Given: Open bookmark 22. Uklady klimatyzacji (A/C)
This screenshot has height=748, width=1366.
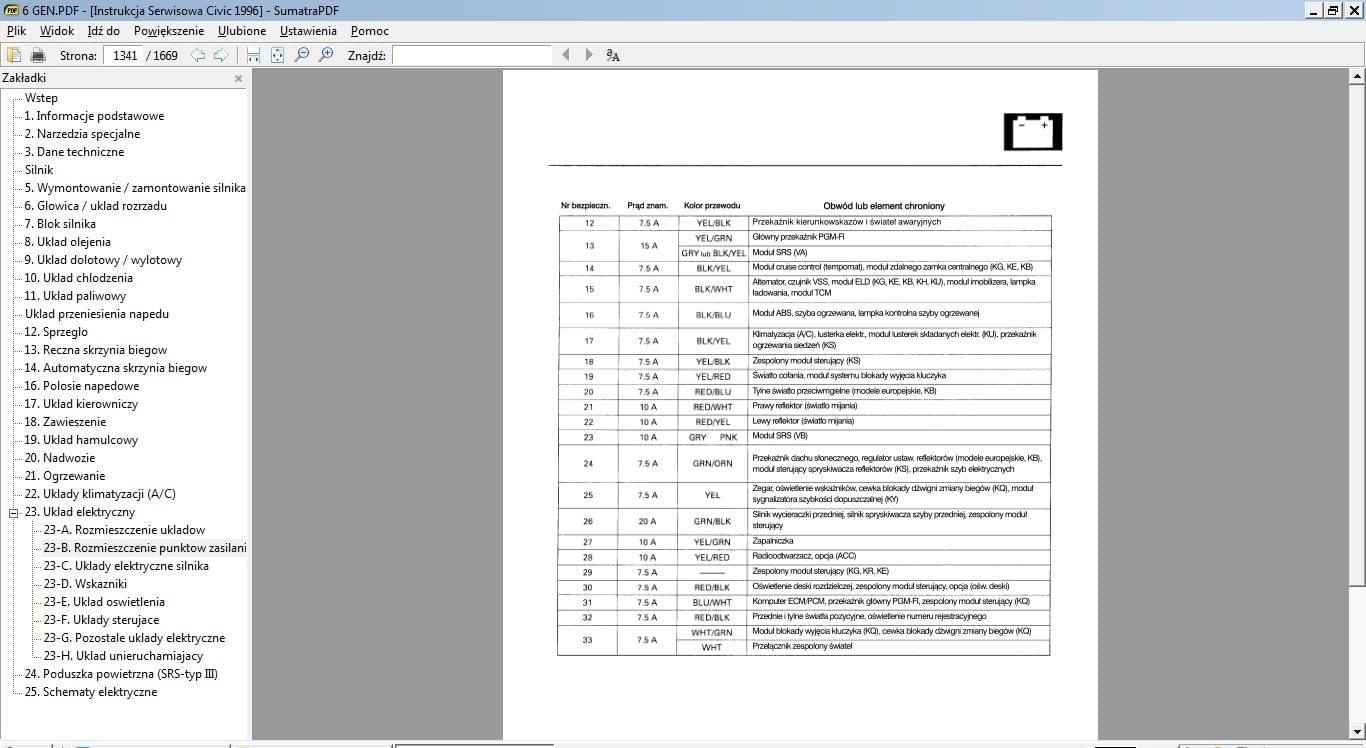Looking at the screenshot, I should point(100,494).
